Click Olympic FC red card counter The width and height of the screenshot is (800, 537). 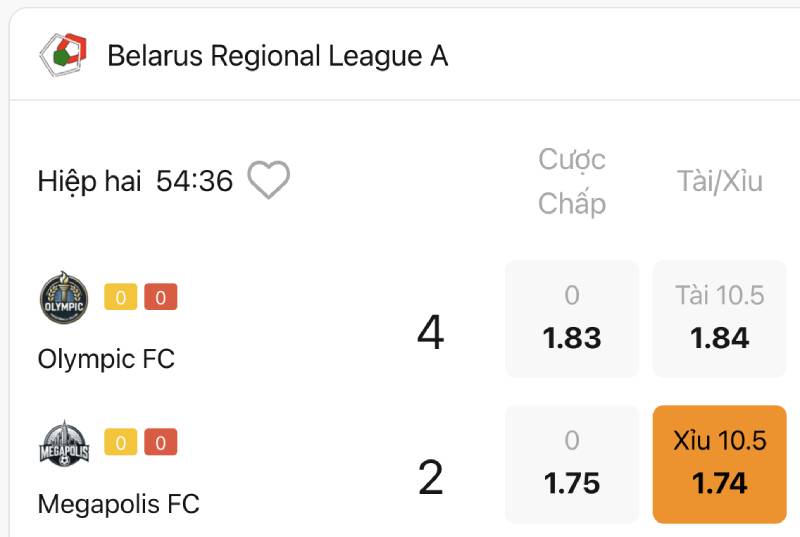tap(161, 297)
